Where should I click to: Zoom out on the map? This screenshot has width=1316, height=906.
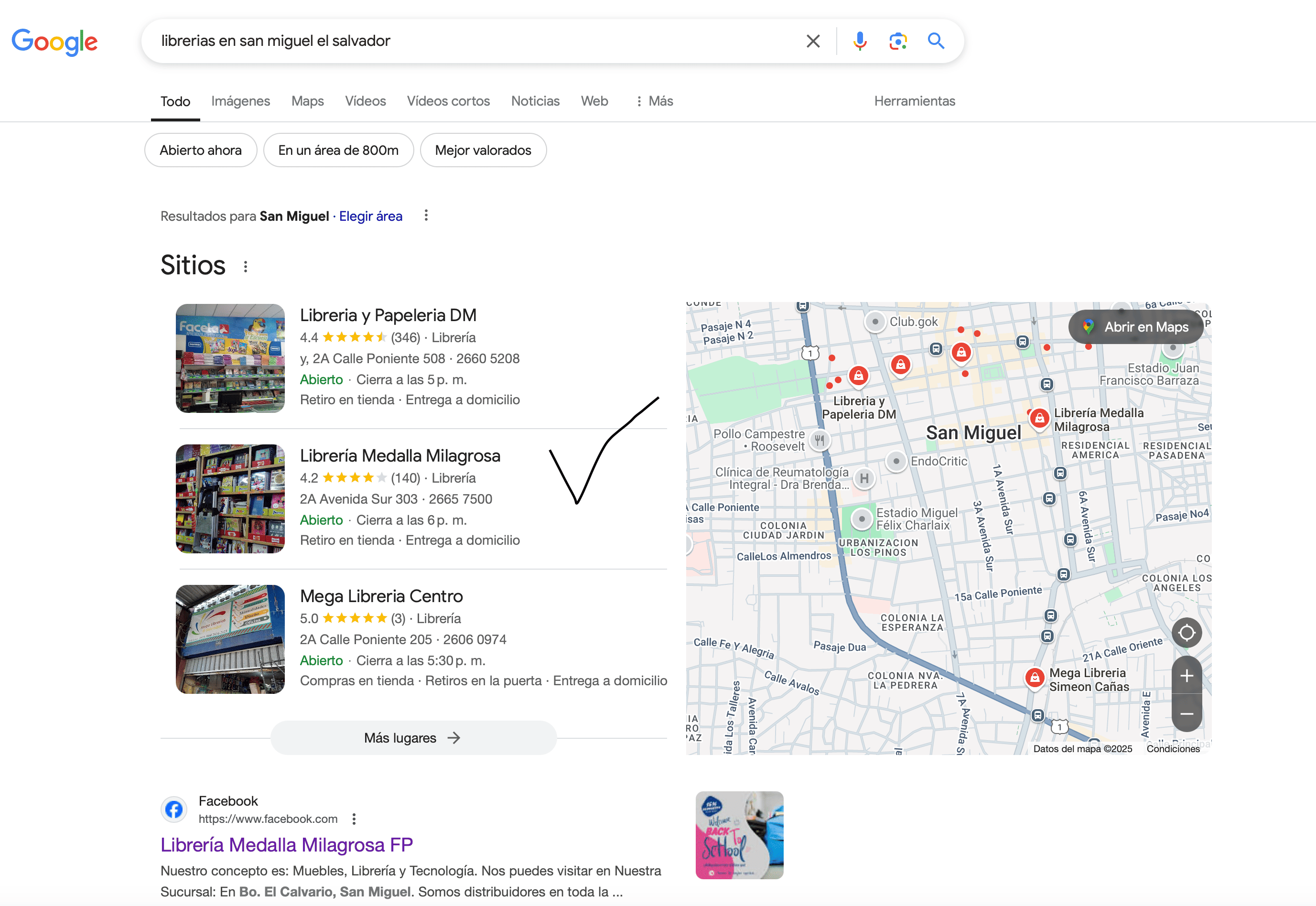pos(1187,713)
